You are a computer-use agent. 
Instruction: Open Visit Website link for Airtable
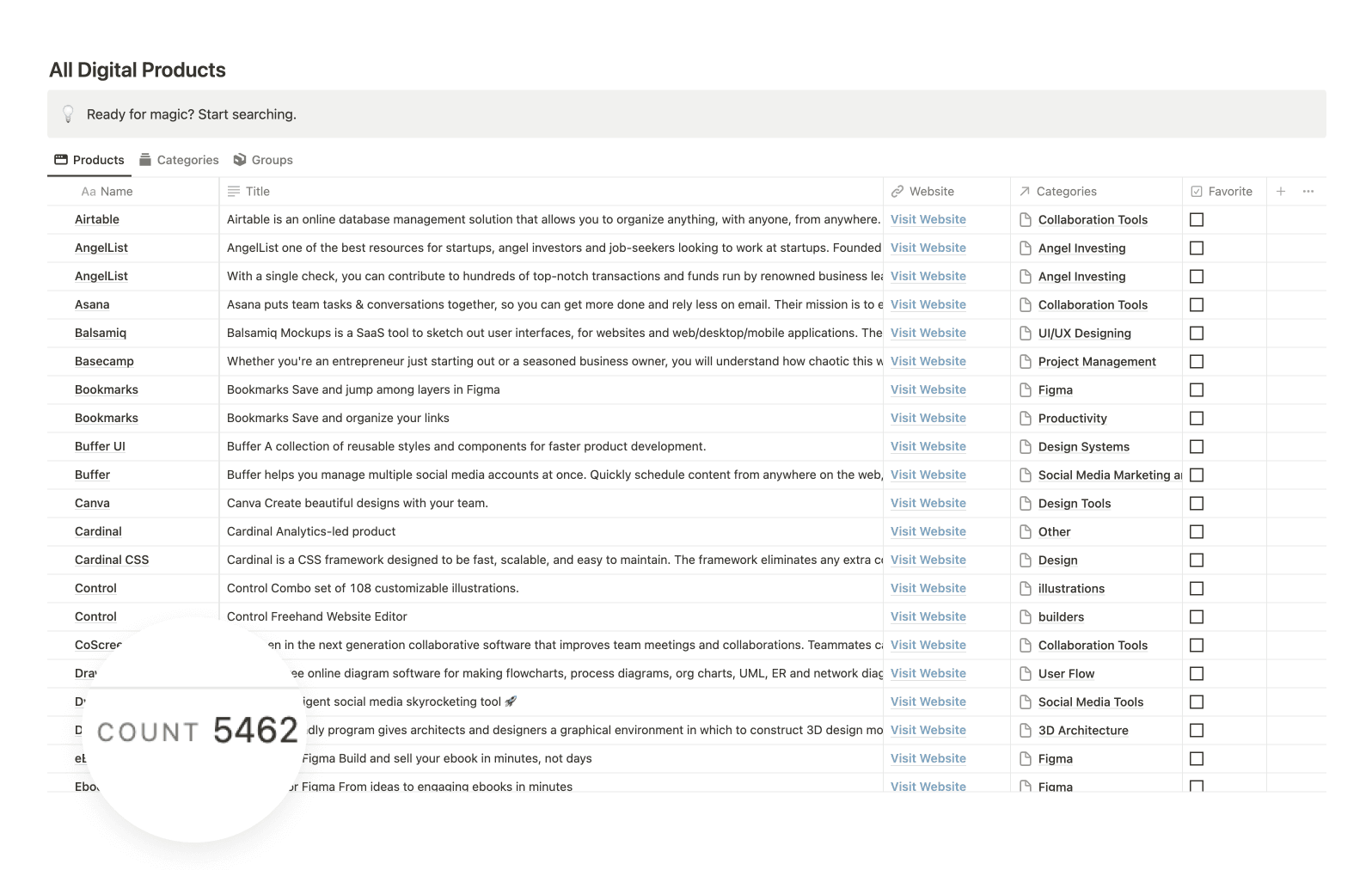point(928,219)
